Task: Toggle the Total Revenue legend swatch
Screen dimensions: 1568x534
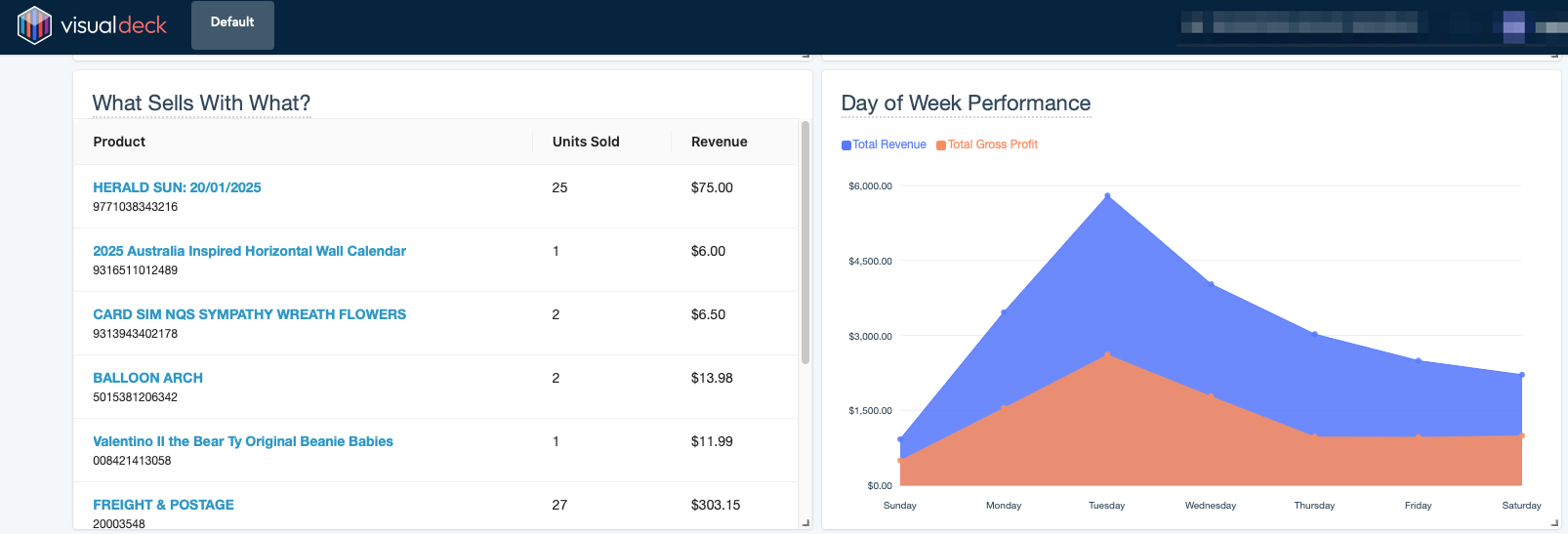Action: pos(846,145)
